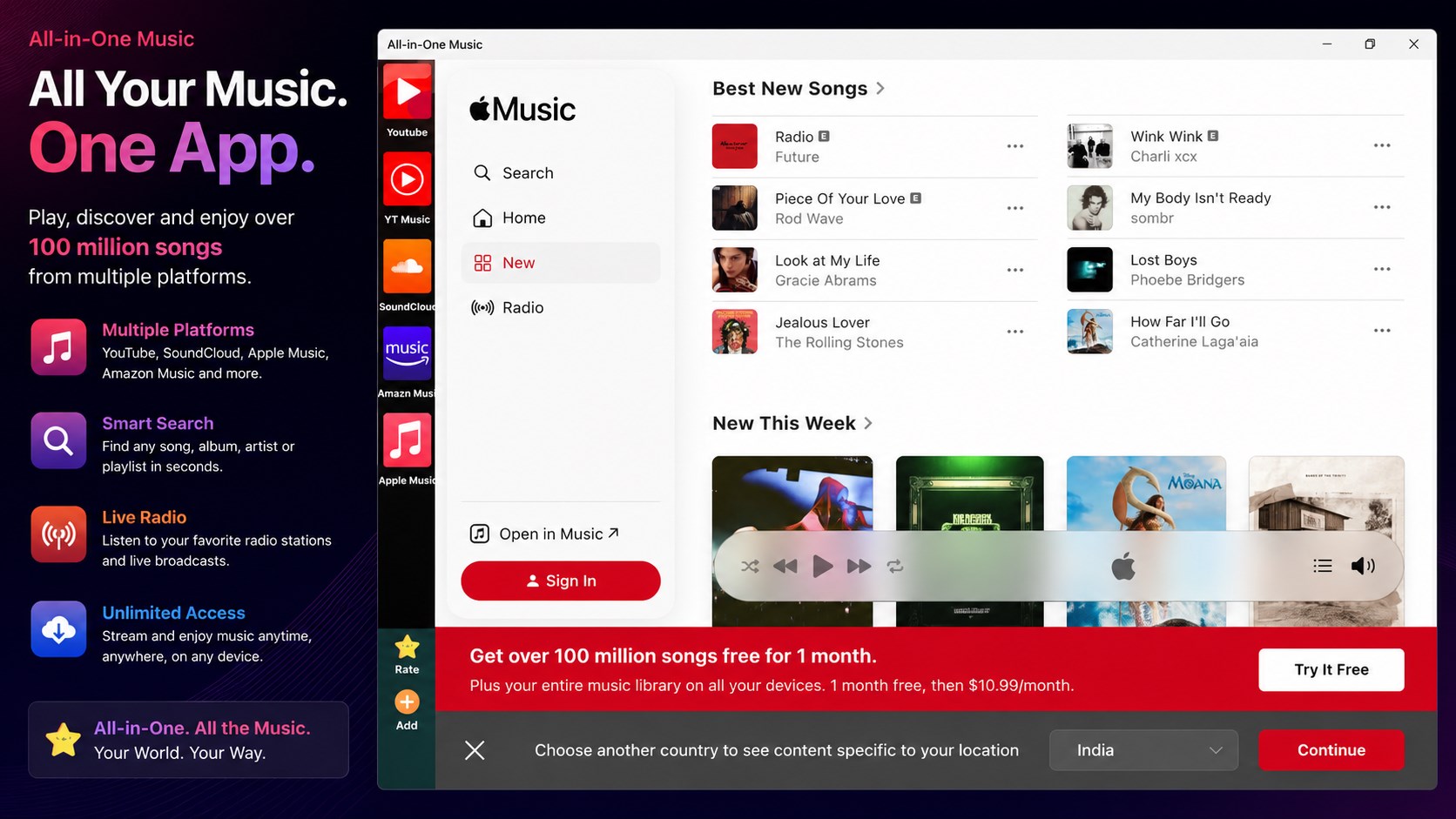1456x819 pixels.
Task: Click artist name sombr
Action: [x=1152, y=218]
